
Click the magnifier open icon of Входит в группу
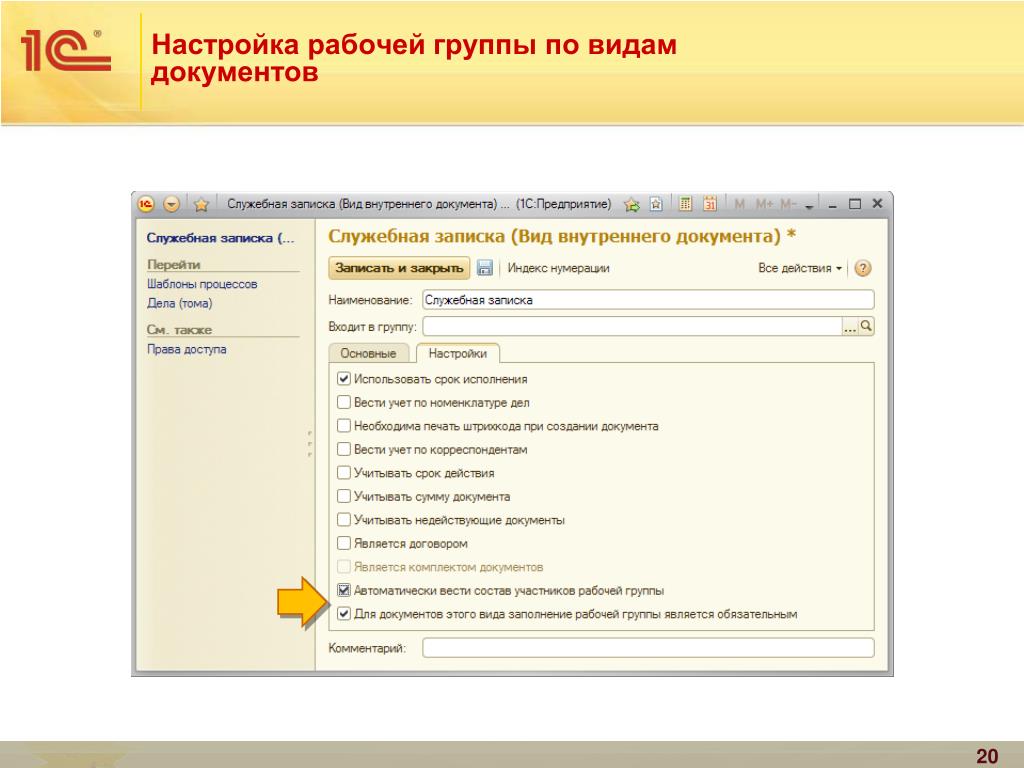pyautogui.click(x=866, y=326)
